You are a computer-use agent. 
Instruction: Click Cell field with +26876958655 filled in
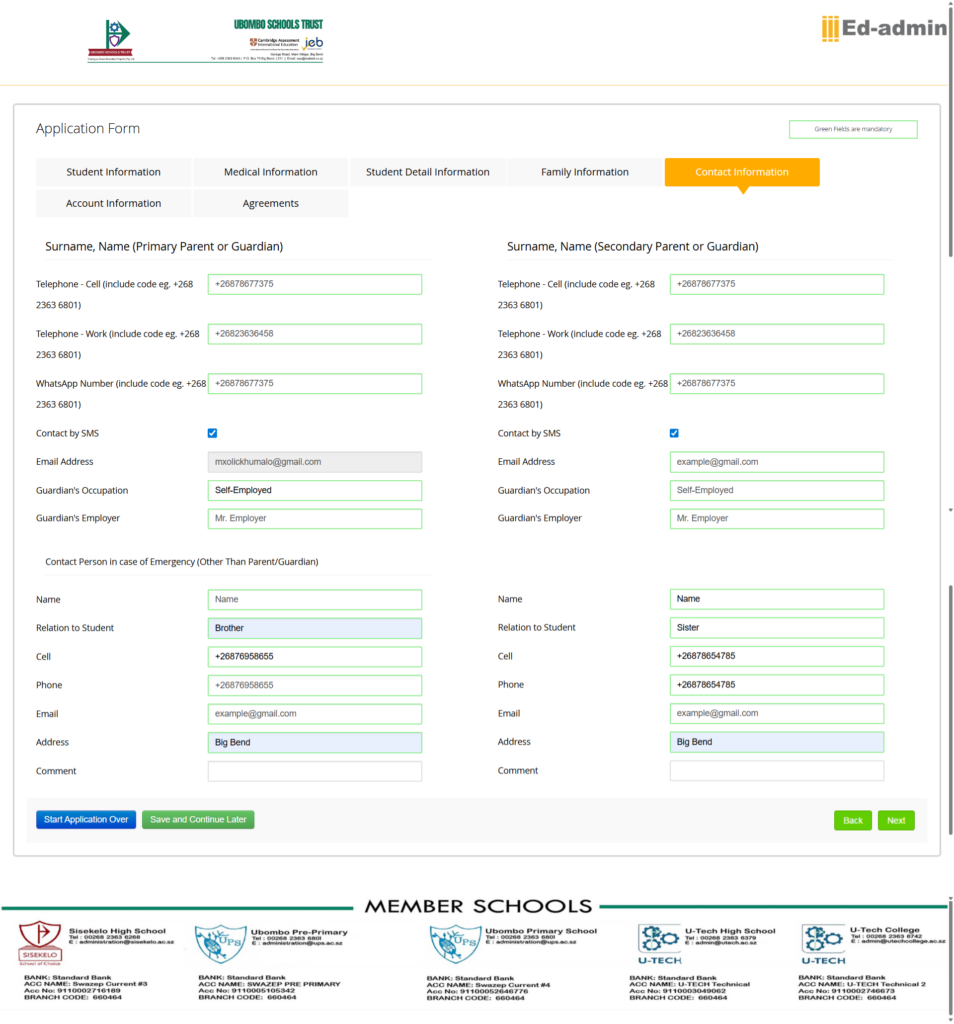315,657
